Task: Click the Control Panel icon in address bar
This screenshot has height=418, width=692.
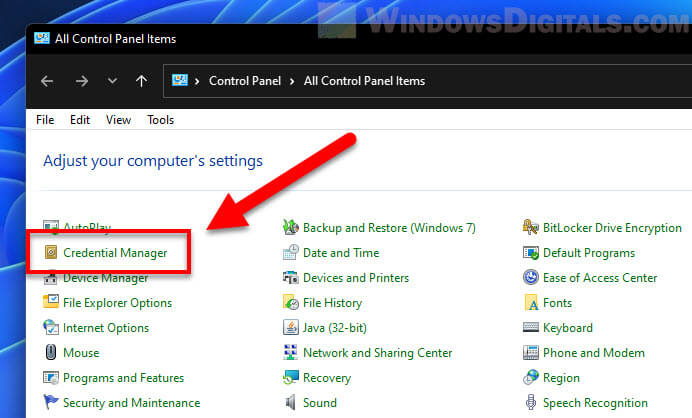Action: [180, 80]
